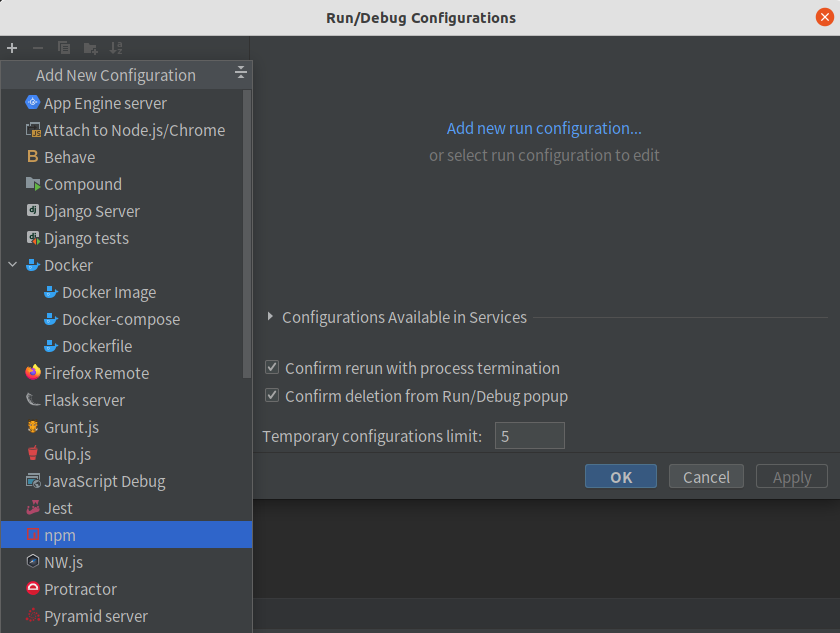The width and height of the screenshot is (840, 633).
Task: Select App Engine server configuration type
Action: click(x=122, y=103)
